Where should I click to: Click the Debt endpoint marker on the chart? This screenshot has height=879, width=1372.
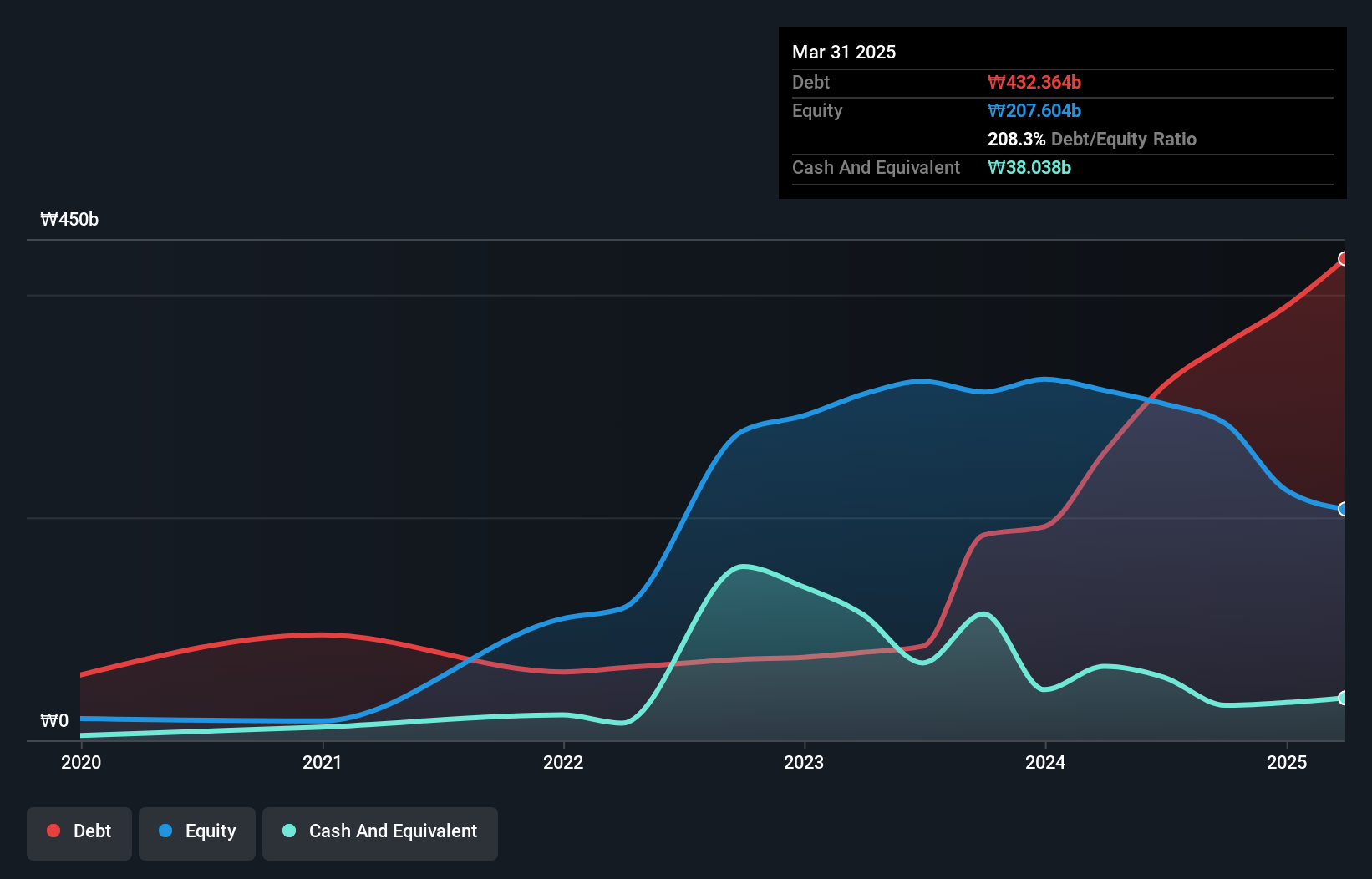pos(1344,260)
